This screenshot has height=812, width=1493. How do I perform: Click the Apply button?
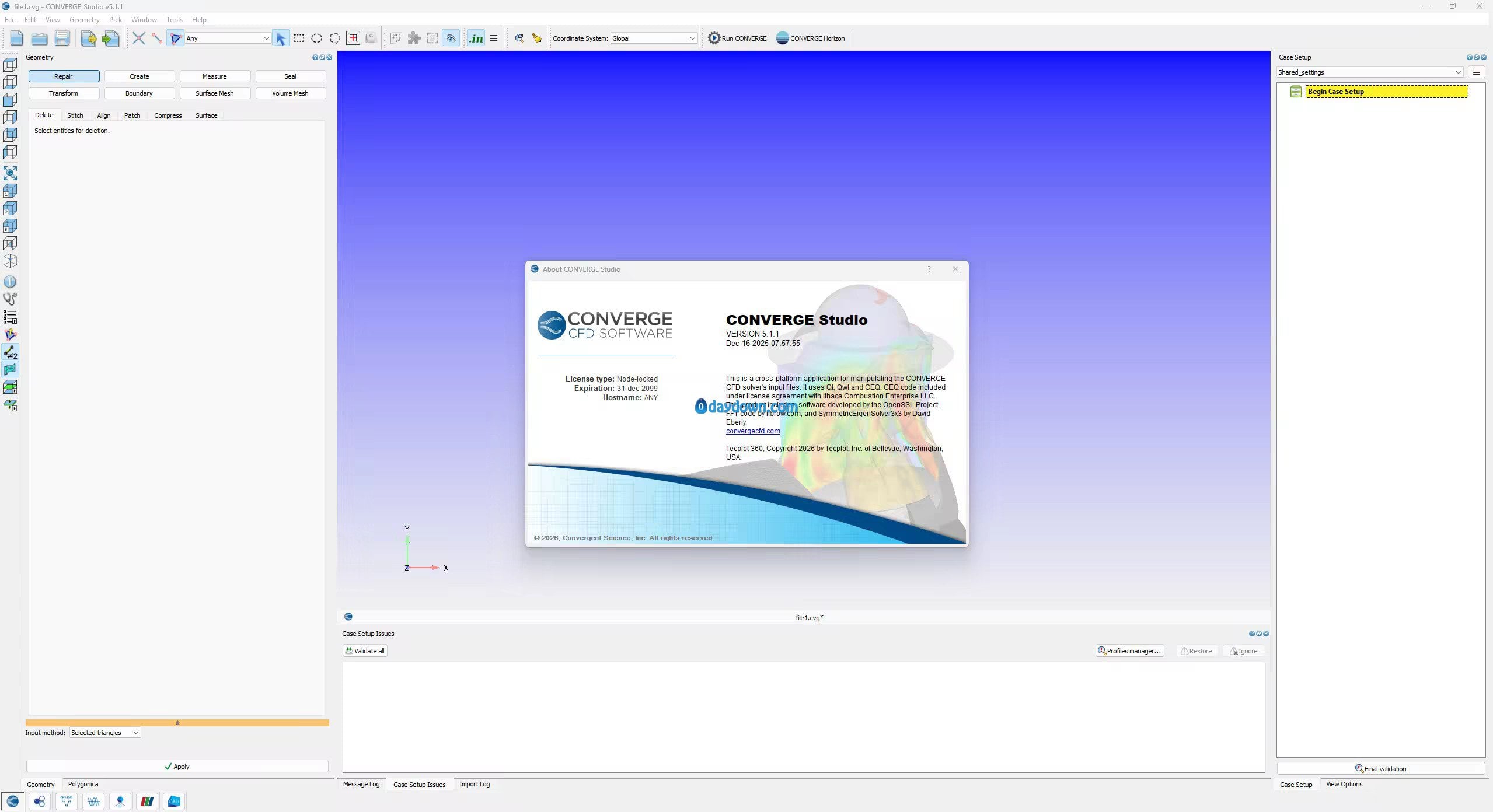tap(177, 766)
